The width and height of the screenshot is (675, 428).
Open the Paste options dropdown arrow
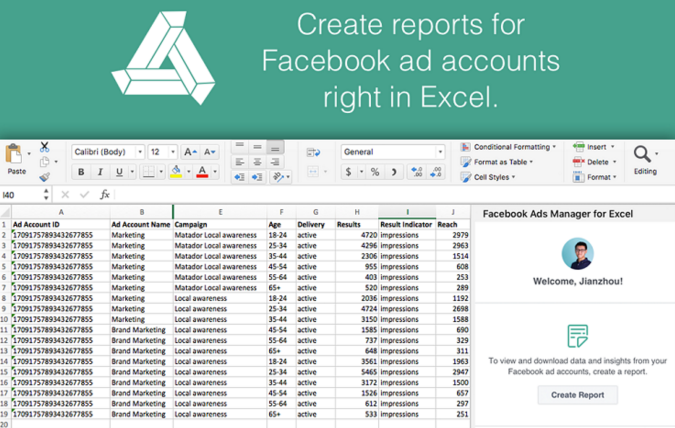pyautogui.click(x=29, y=154)
